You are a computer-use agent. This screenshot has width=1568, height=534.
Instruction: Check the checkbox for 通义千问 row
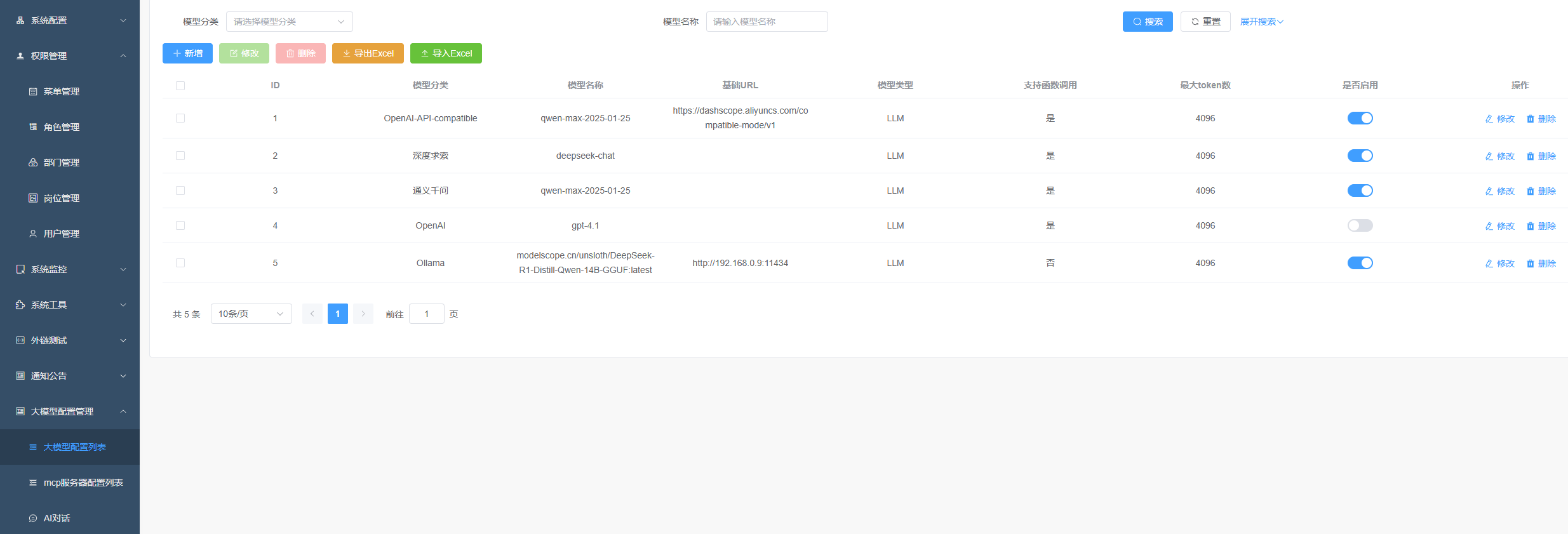[180, 190]
